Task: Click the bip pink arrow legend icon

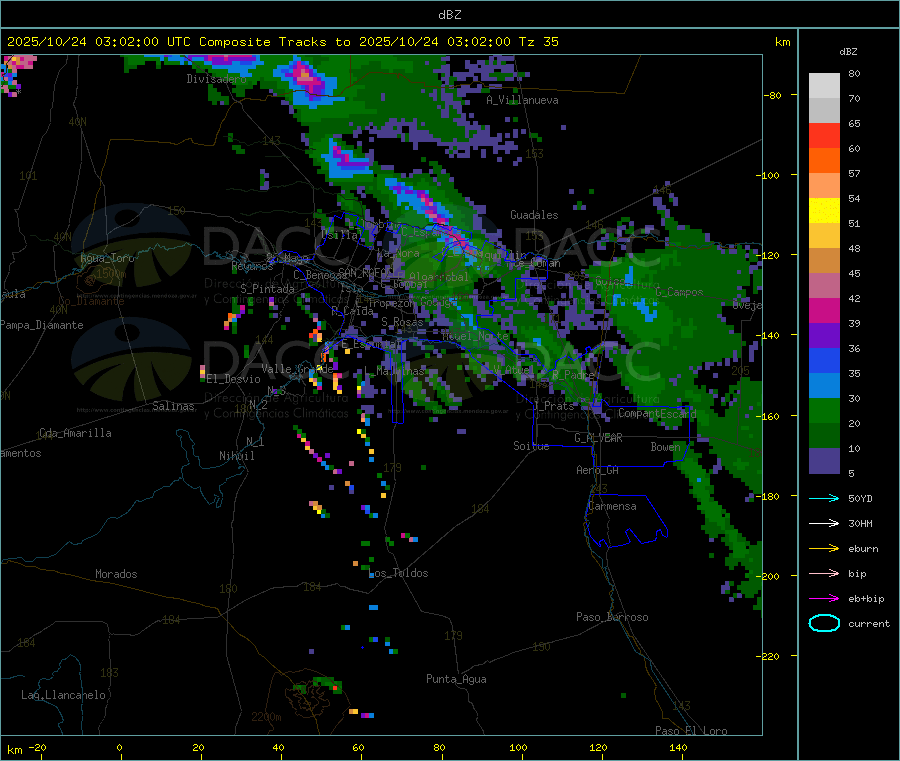Action: click(824, 573)
